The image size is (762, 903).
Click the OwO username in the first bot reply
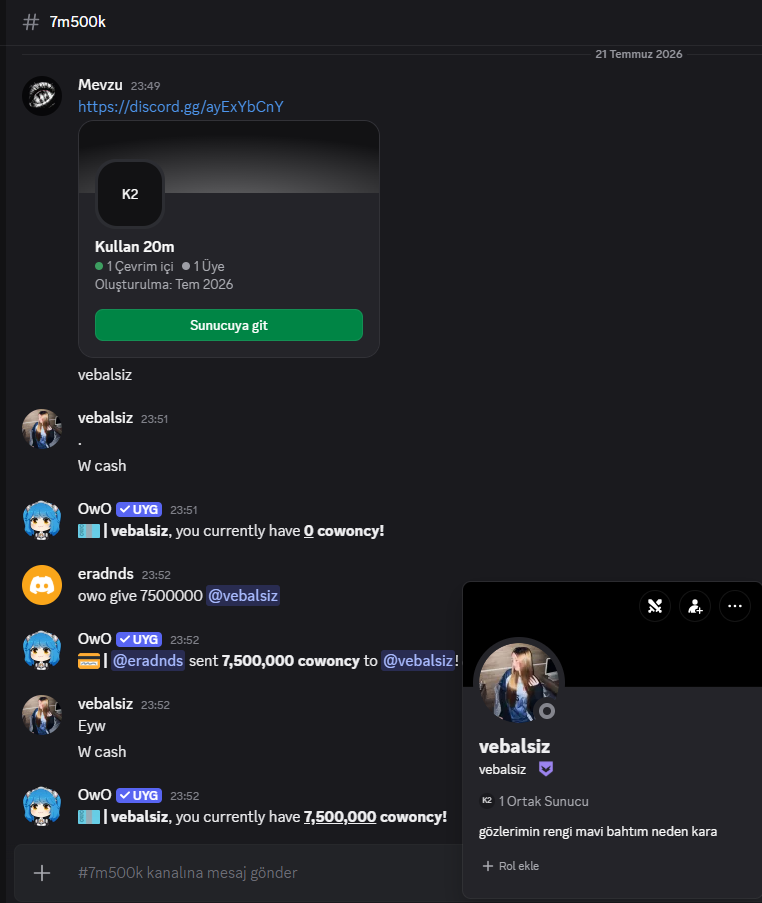94,509
